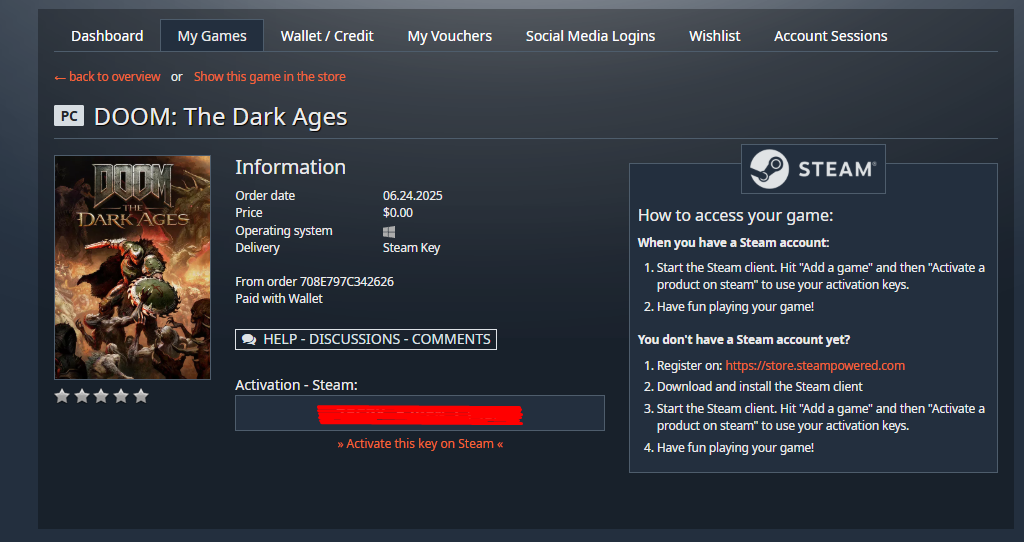Click the redacted Steam activation key field
The width and height of the screenshot is (1024, 542).
click(420, 413)
